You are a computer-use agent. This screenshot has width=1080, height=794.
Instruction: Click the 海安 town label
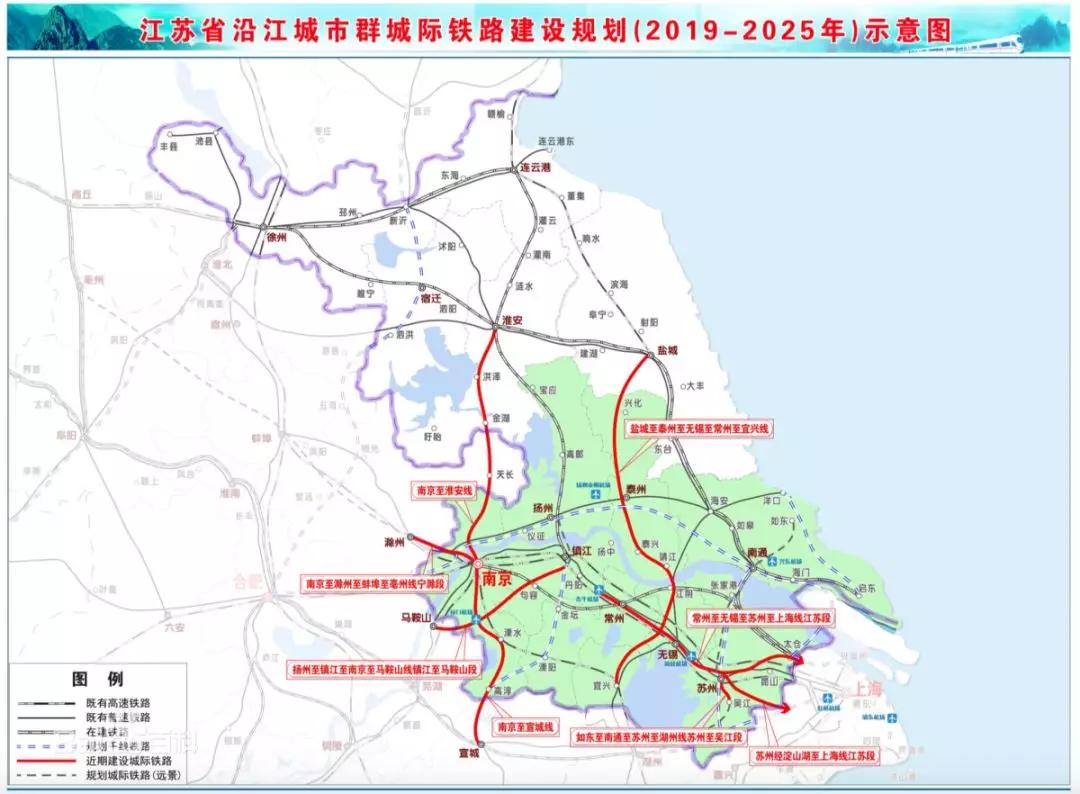point(719,501)
